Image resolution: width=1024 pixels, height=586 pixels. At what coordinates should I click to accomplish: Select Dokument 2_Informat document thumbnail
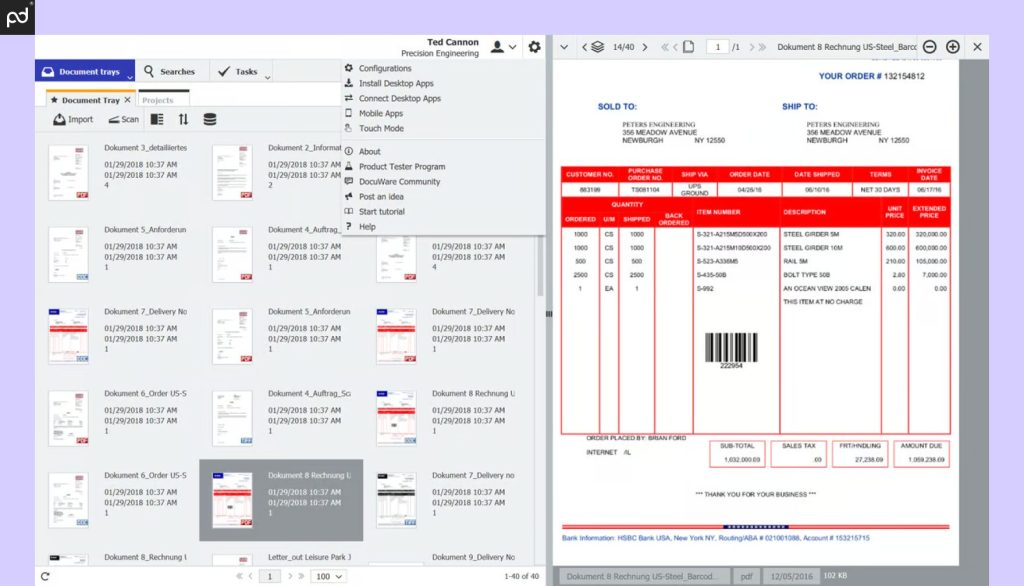point(232,172)
